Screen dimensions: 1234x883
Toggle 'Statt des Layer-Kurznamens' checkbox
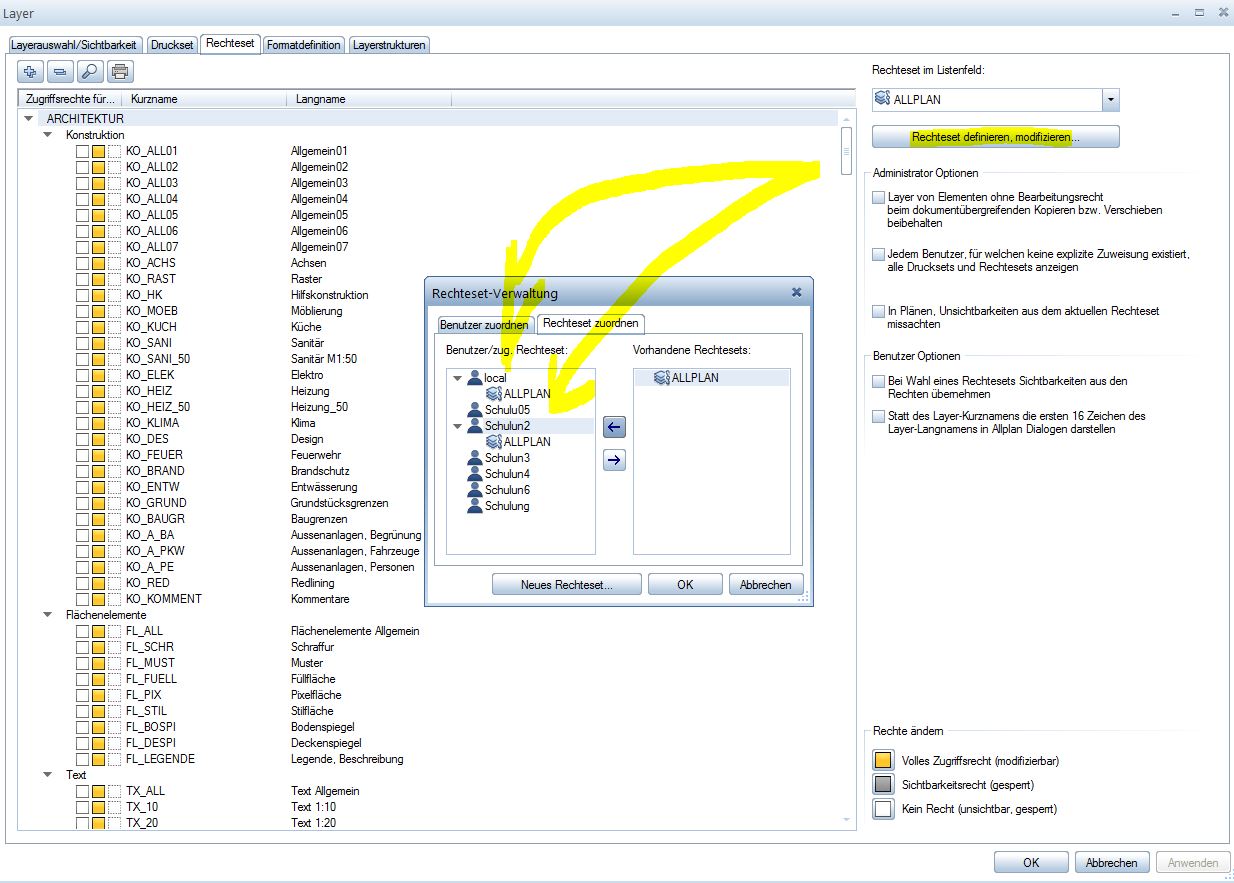coord(879,416)
